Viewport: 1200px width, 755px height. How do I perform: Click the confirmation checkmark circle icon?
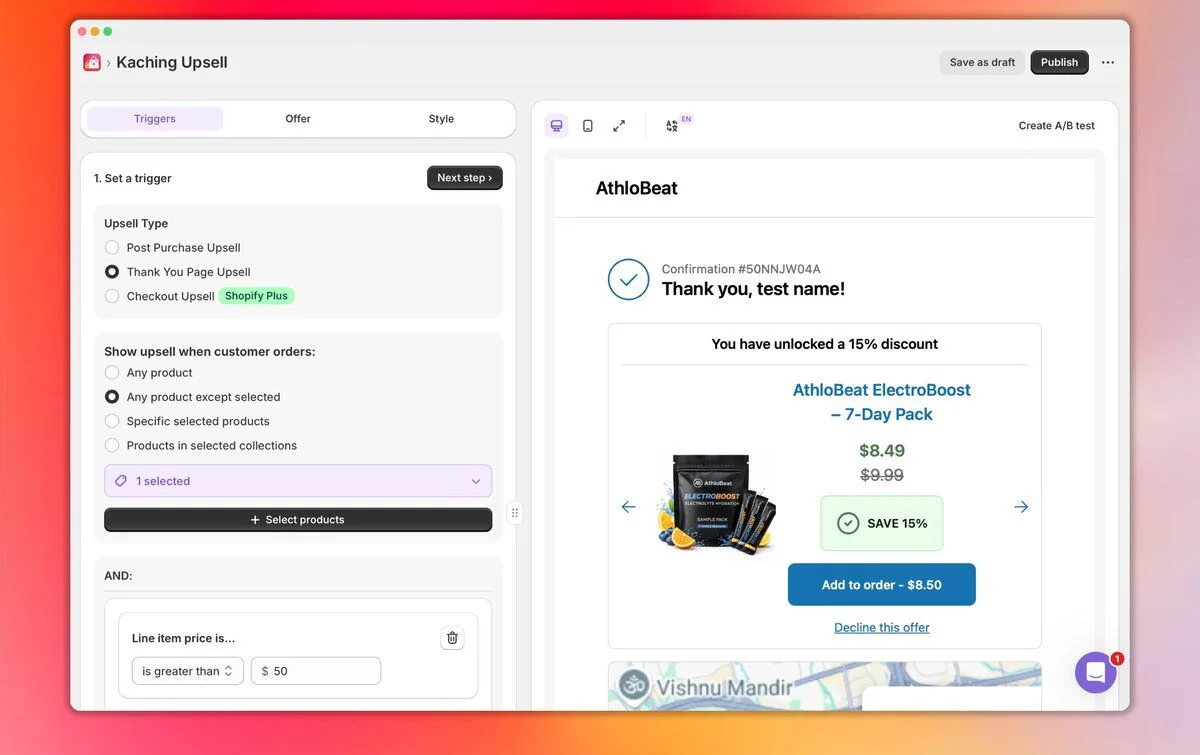[628, 279]
